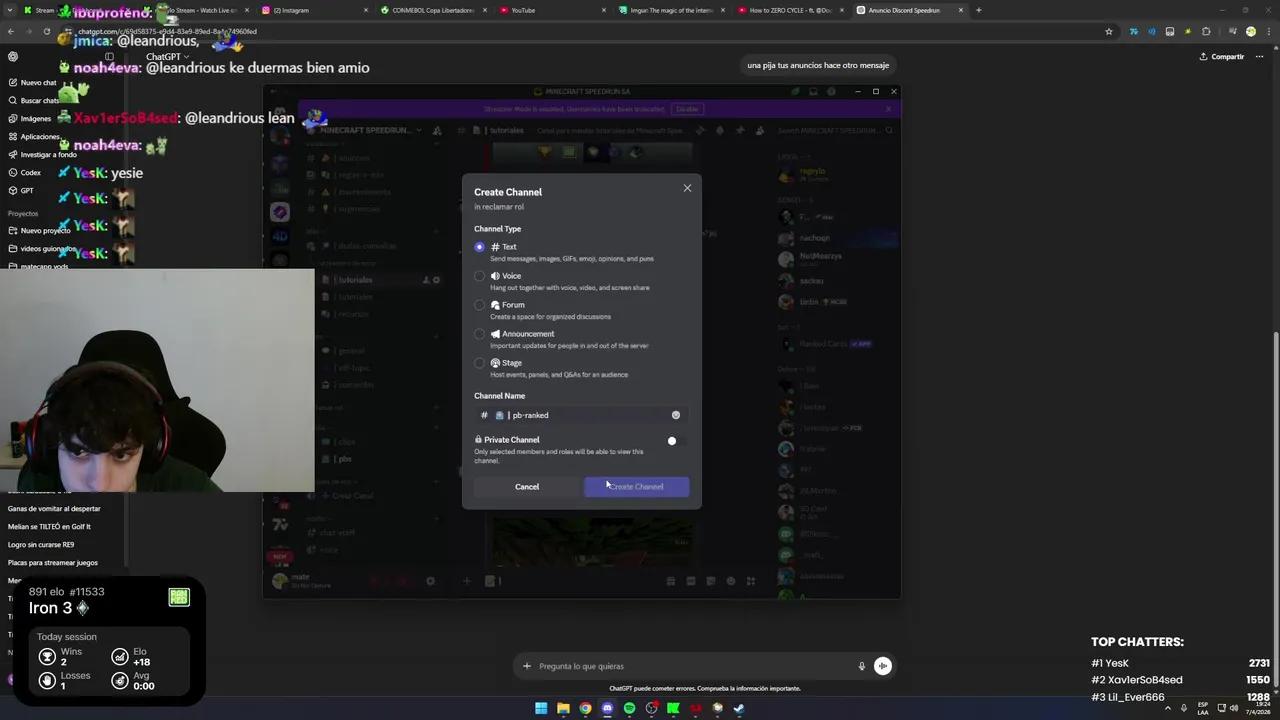Open ChatGPT three-dot options menu
1280x720 pixels.
(x=1260, y=57)
